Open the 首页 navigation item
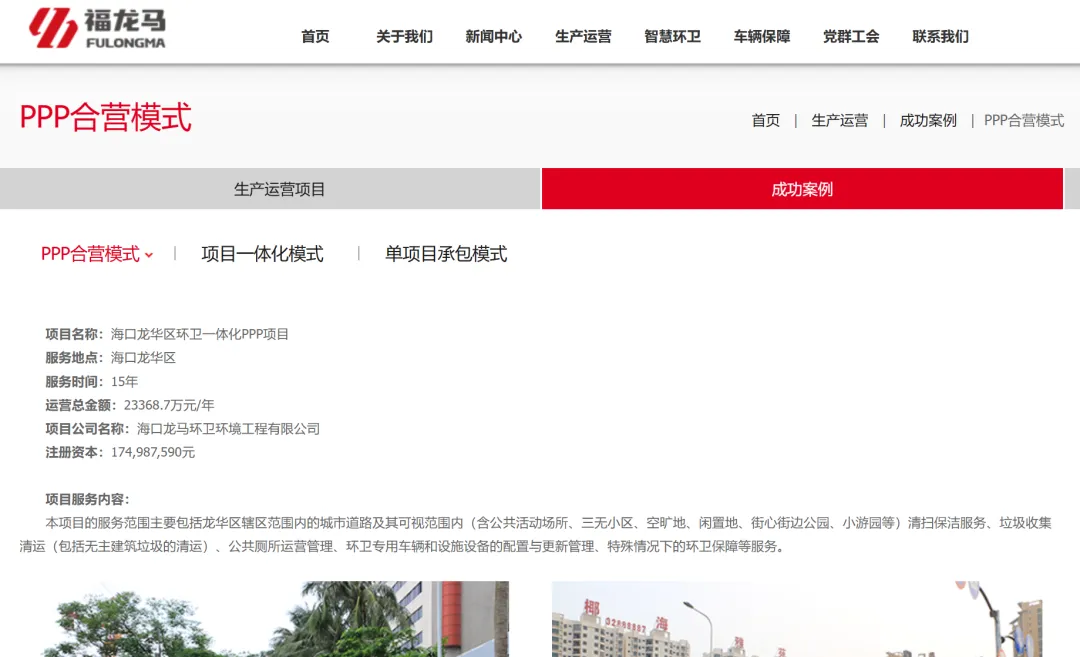1080x657 pixels. (313, 36)
